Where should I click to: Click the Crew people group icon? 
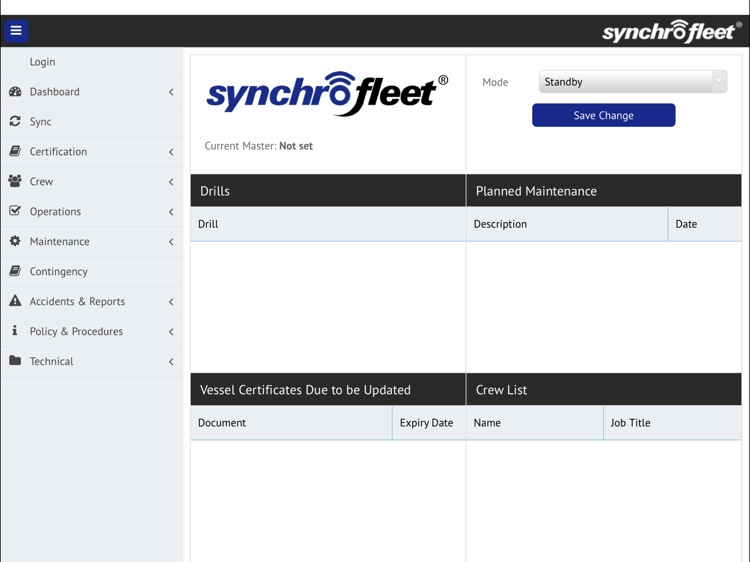point(15,181)
